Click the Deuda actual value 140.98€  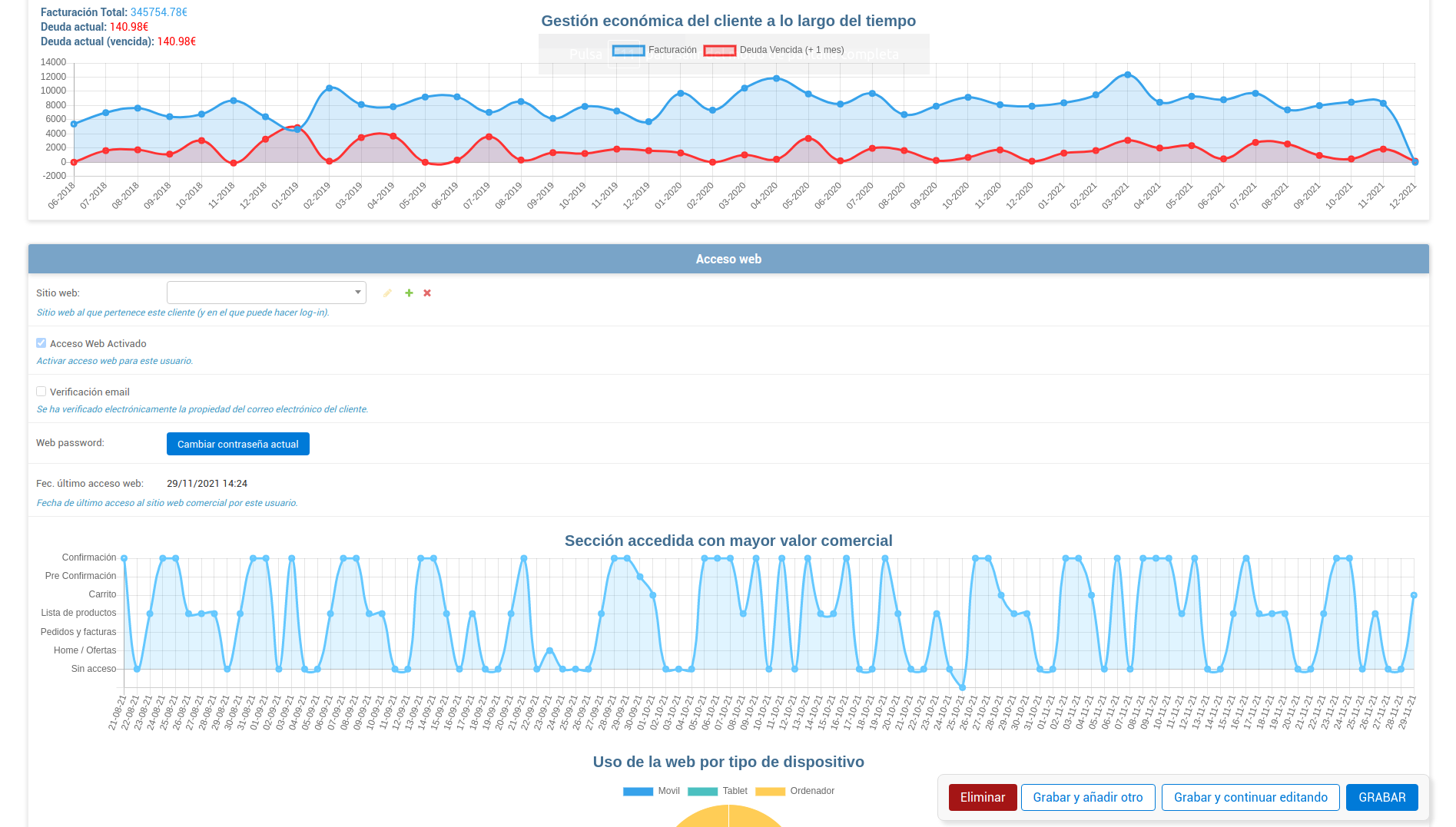(129, 27)
